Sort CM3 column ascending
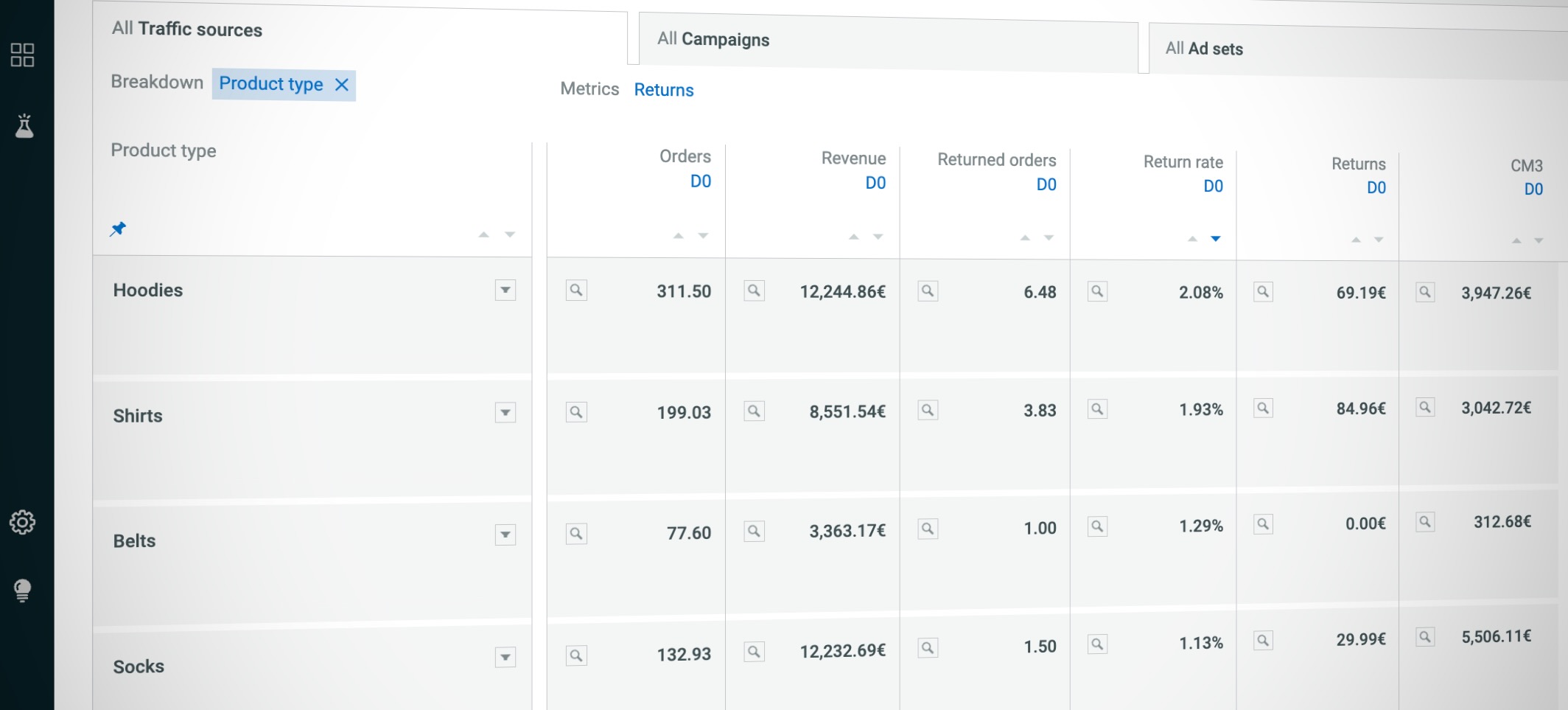Image resolution: width=1568 pixels, height=710 pixels. click(1516, 240)
